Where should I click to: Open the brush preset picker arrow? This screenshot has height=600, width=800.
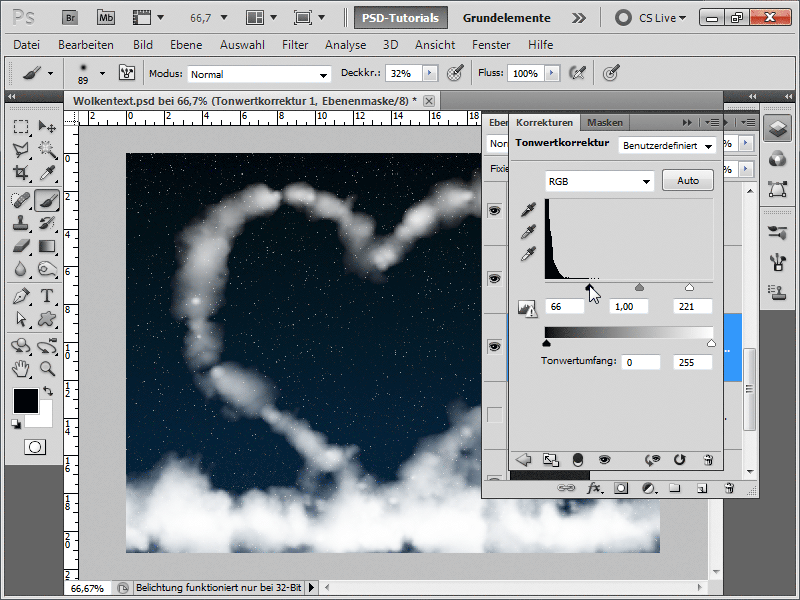pos(102,73)
